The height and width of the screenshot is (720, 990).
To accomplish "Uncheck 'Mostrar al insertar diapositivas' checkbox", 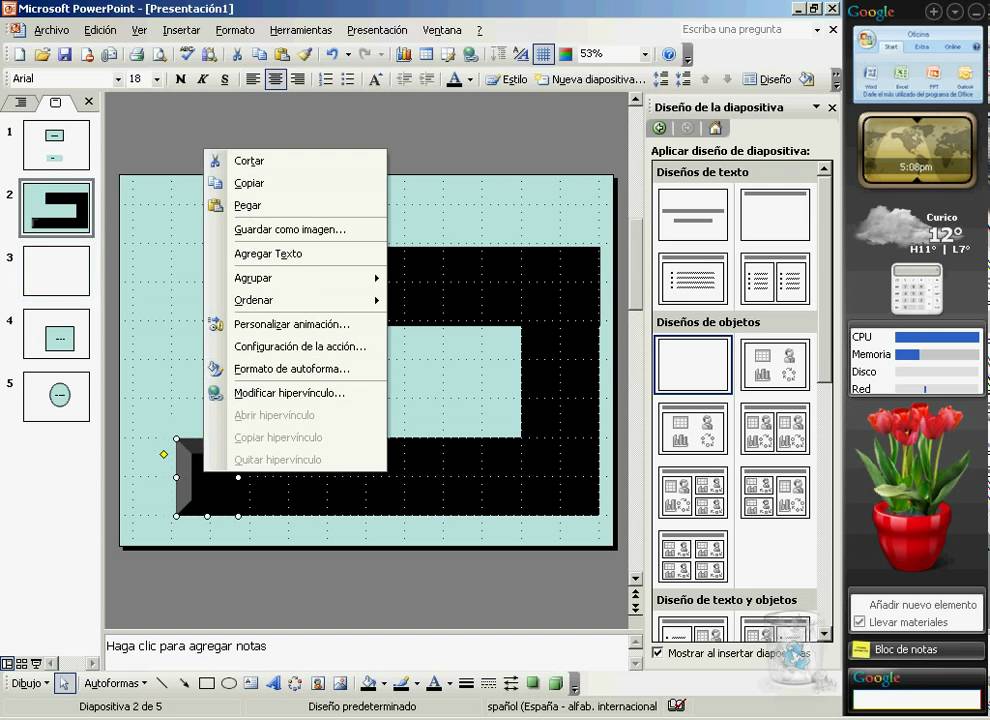I will (x=657, y=653).
